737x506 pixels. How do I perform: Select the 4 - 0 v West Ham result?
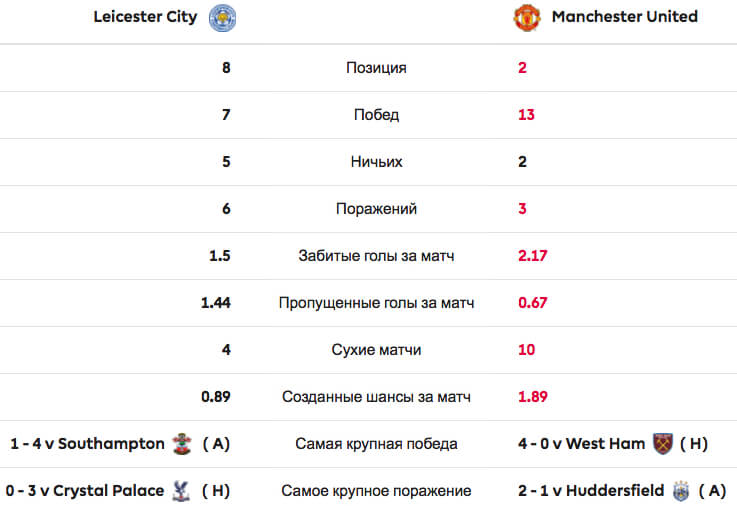[581, 444]
